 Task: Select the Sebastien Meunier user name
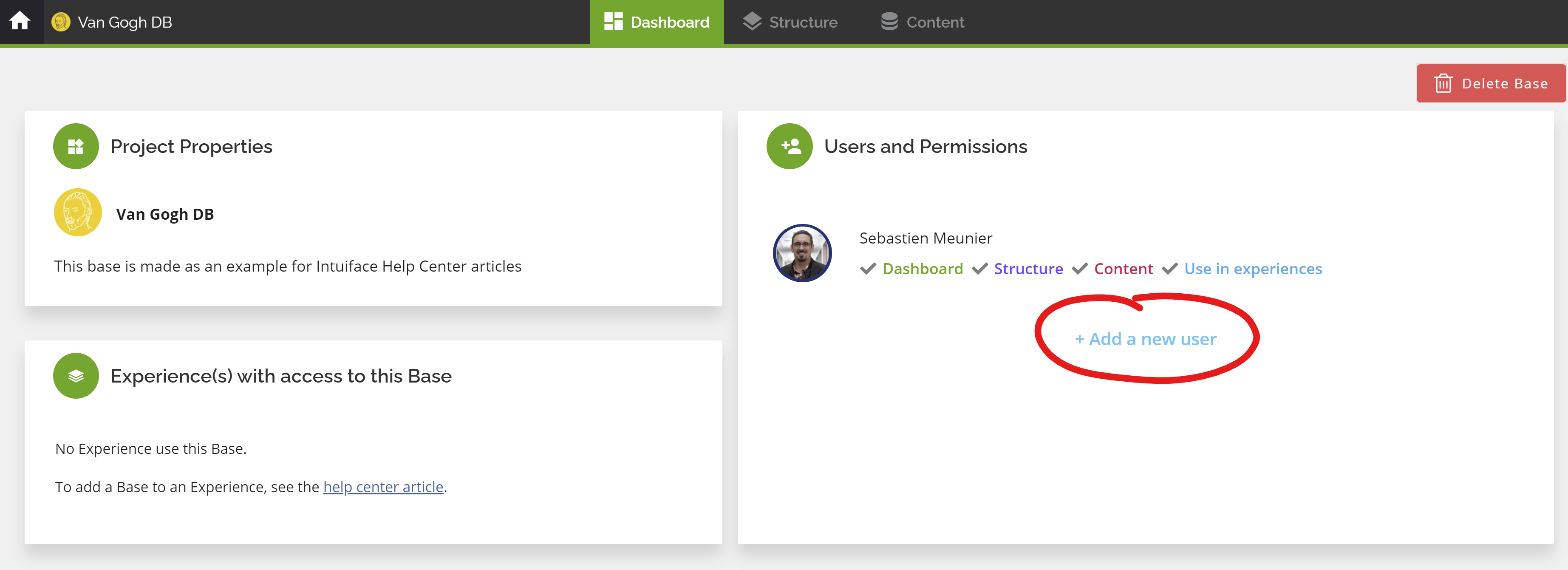pos(925,238)
